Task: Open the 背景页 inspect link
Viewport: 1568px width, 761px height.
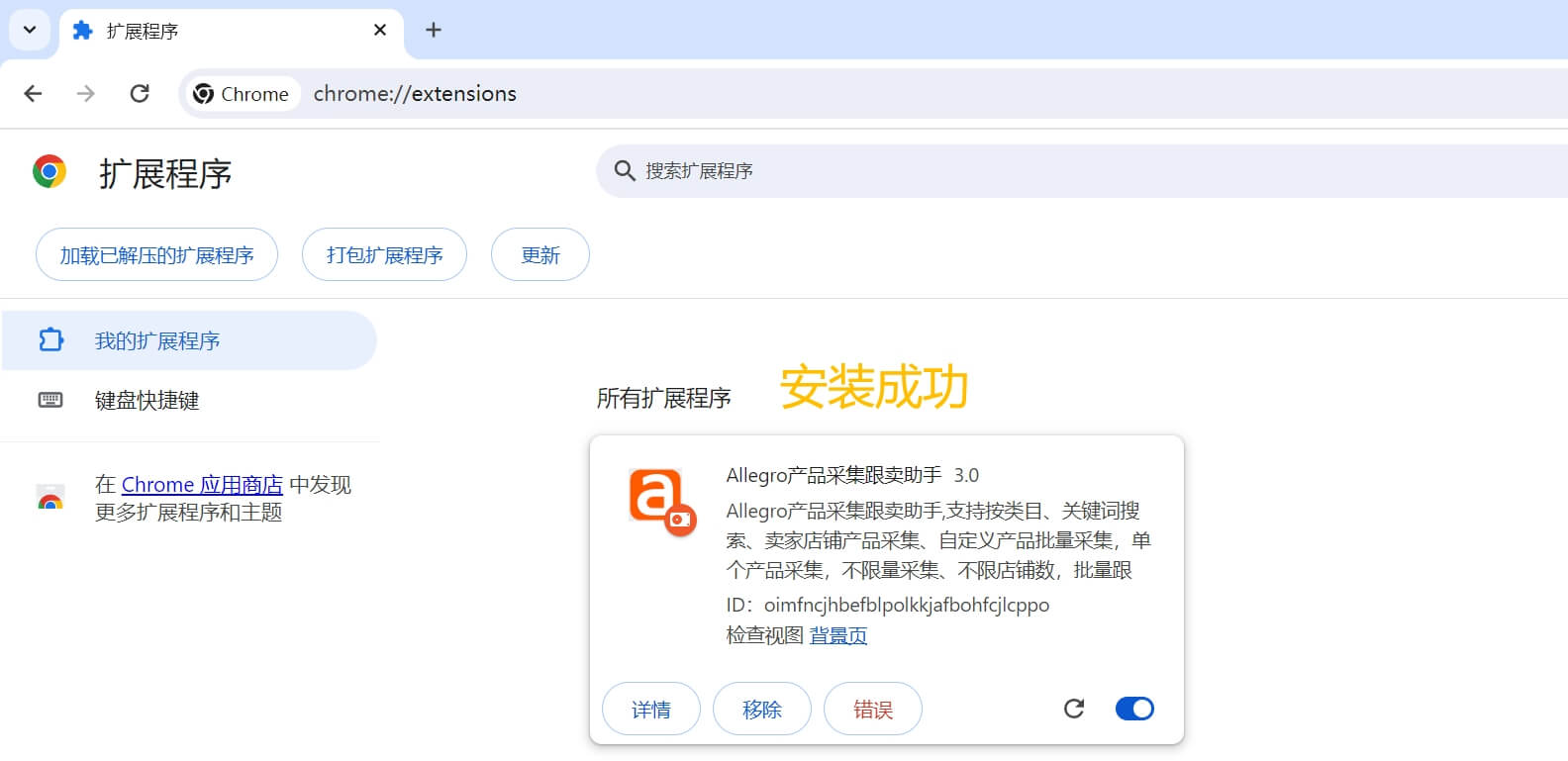Action: [x=838, y=635]
